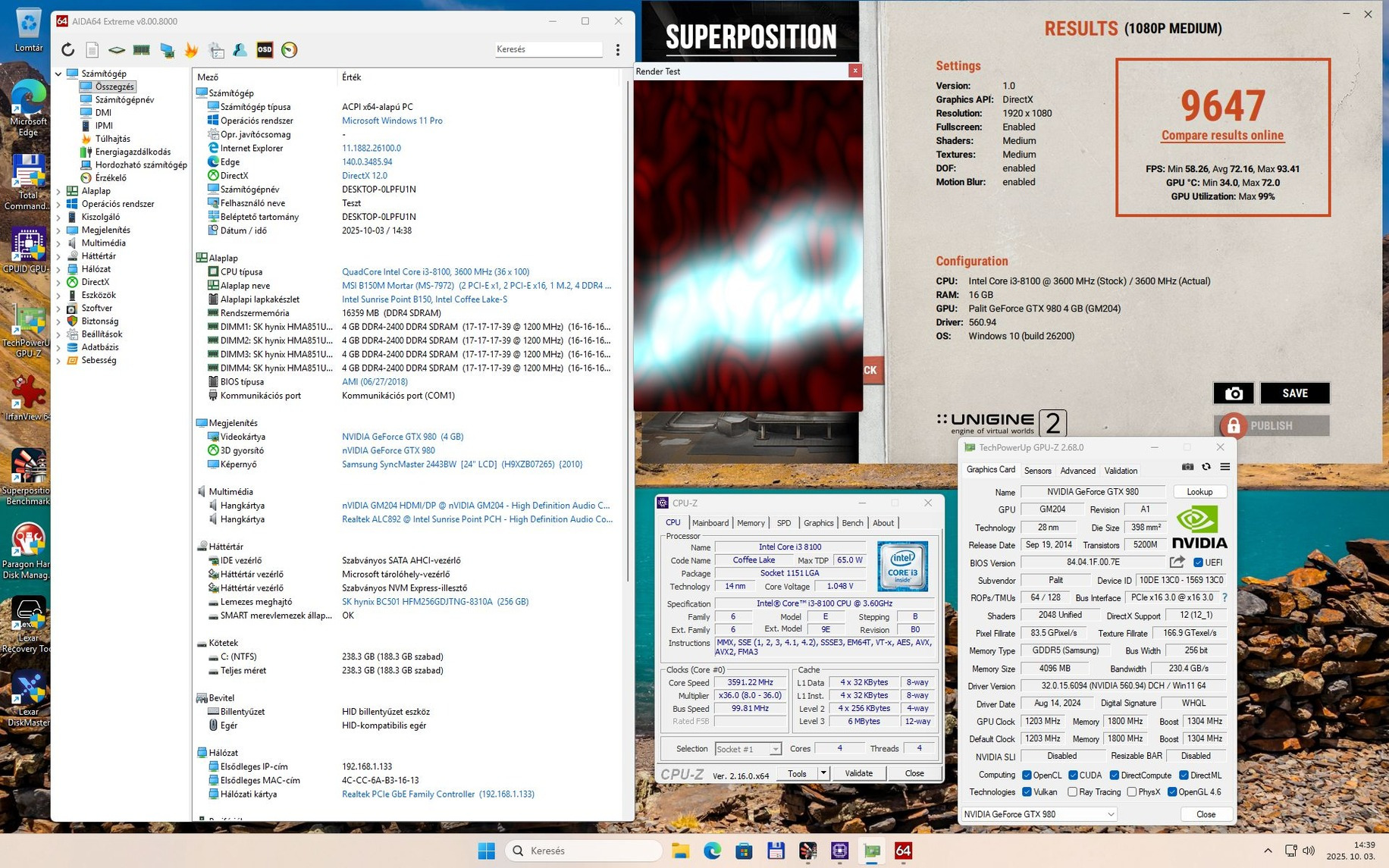This screenshot has width=1389, height=868.
Task: Toggle the OpenGL 4.6 checkbox in GPU-Z
Action: click(1172, 792)
